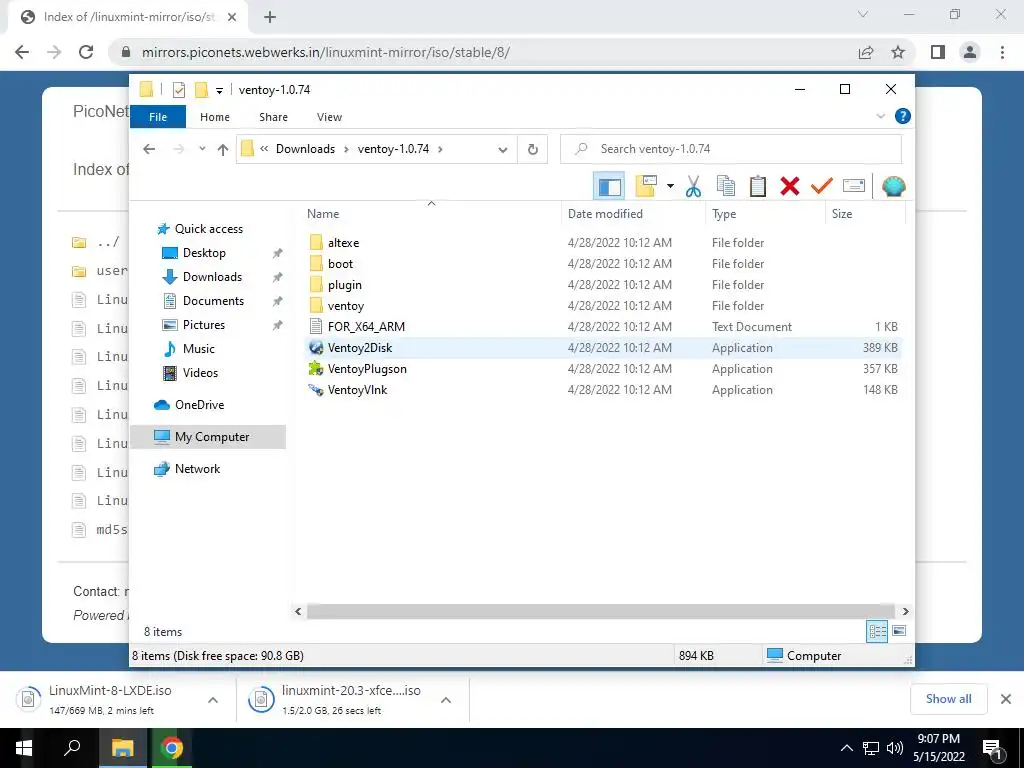The width and height of the screenshot is (1024, 768).
Task: Sort by the Name column header
Action: 431,214
